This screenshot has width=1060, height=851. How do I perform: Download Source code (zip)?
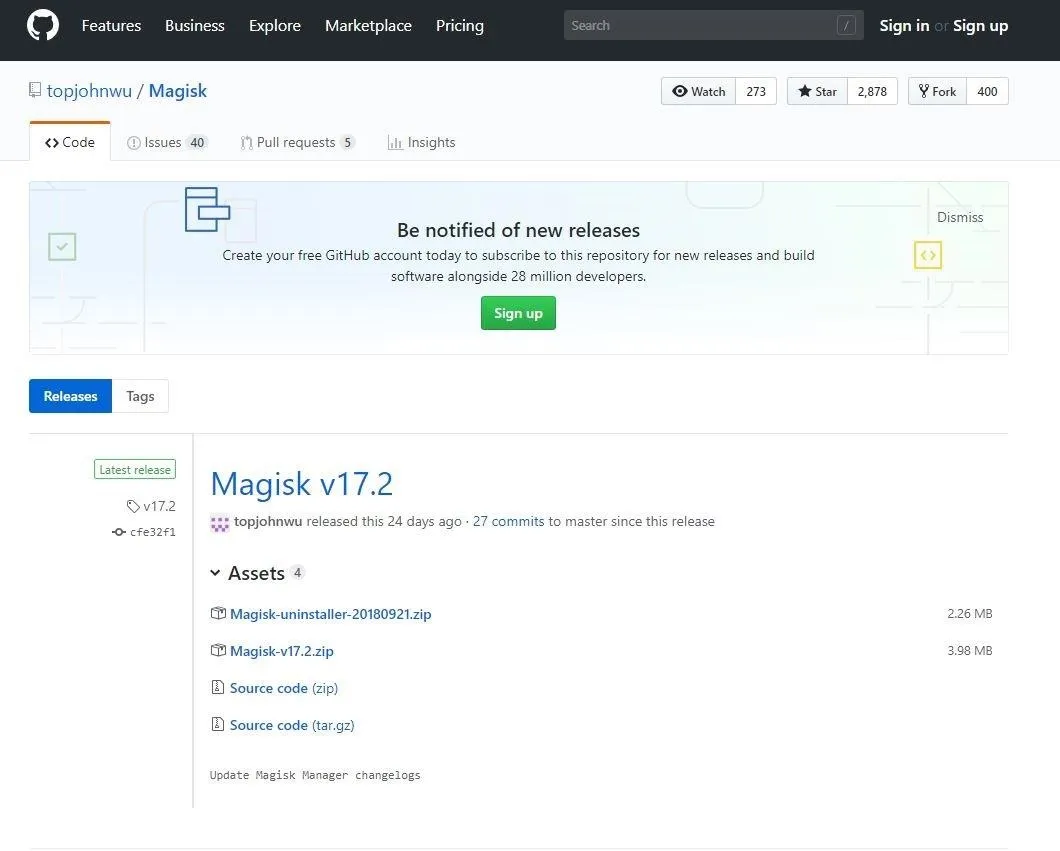point(284,688)
